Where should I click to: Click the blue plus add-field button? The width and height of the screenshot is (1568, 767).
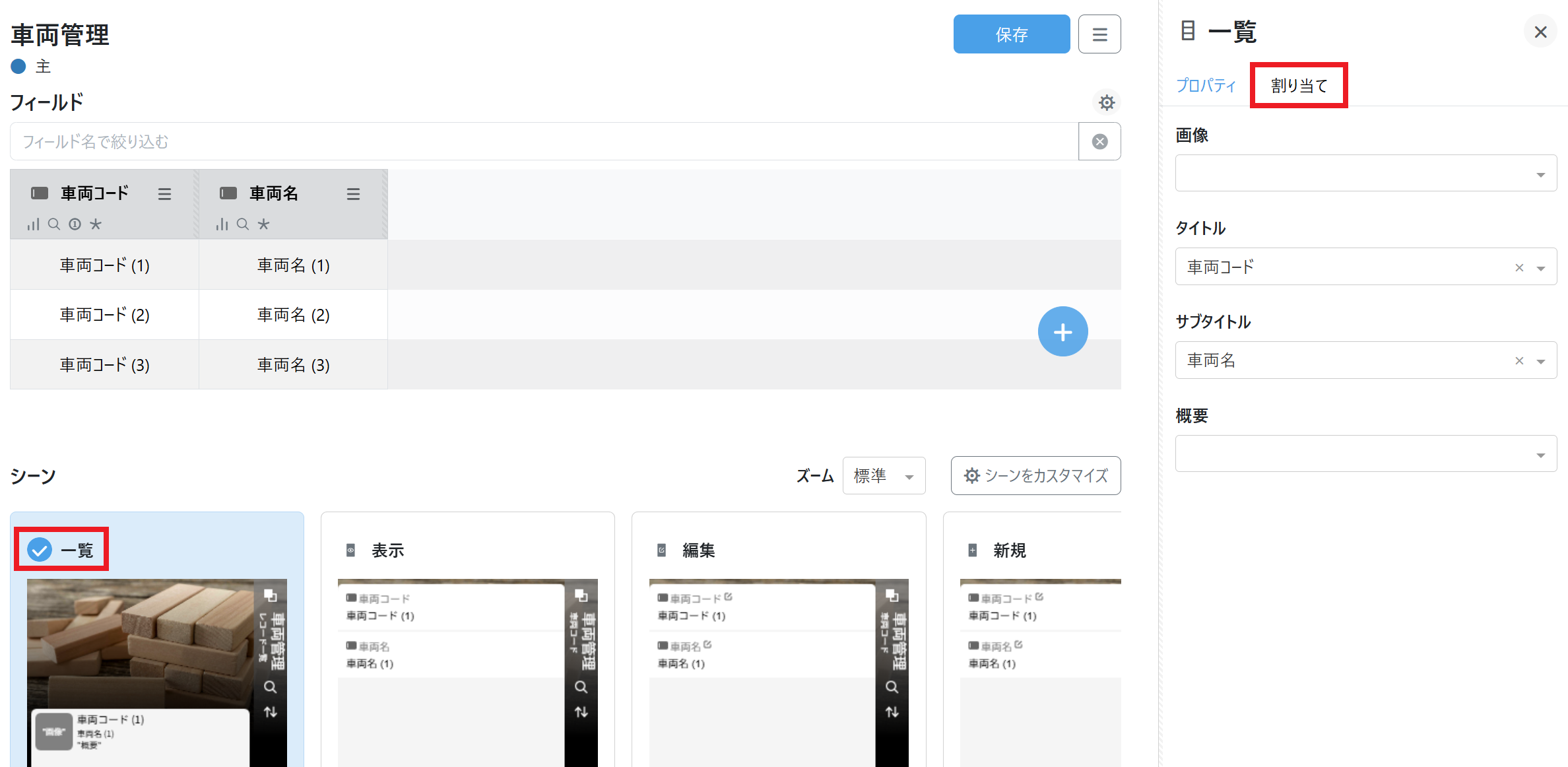[1062, 331]
